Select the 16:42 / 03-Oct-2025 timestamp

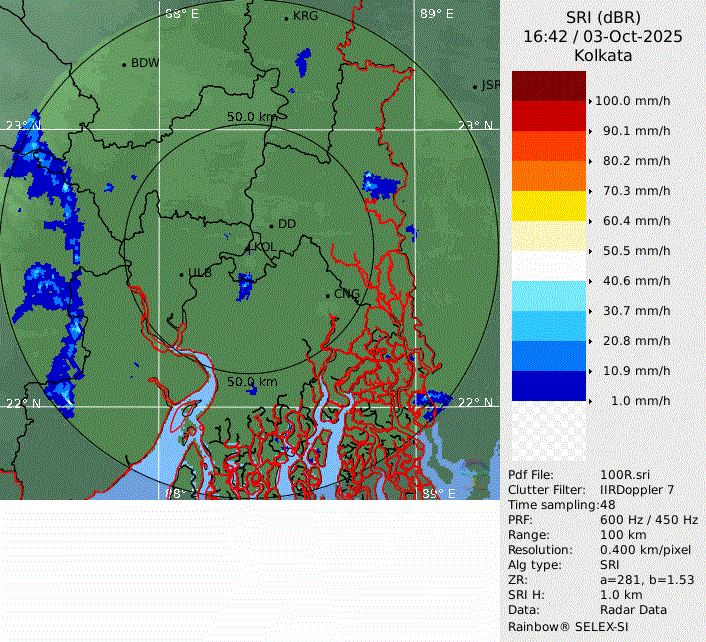click(x=603, y=36)
